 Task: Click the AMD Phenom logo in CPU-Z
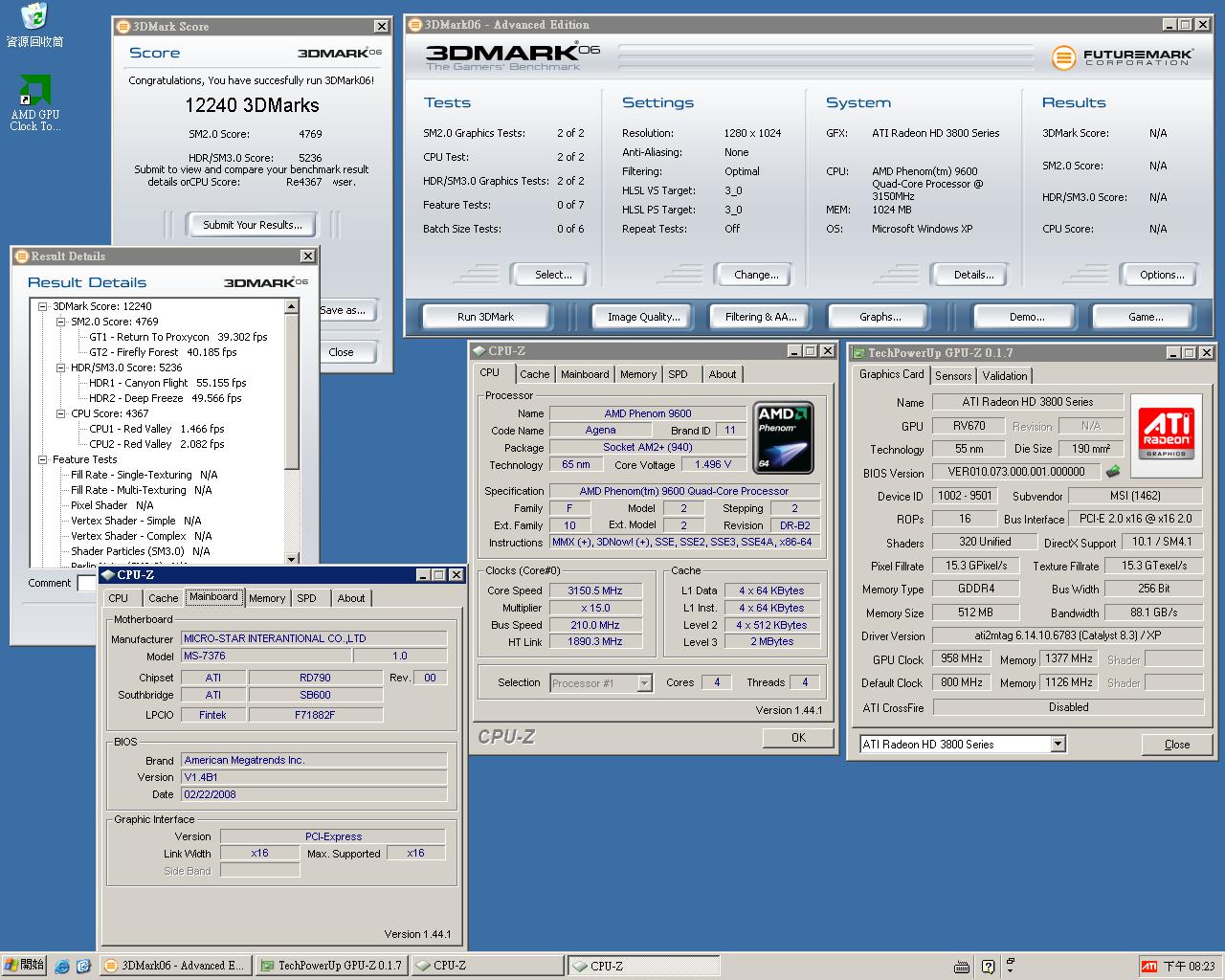(x=783, y=438)
